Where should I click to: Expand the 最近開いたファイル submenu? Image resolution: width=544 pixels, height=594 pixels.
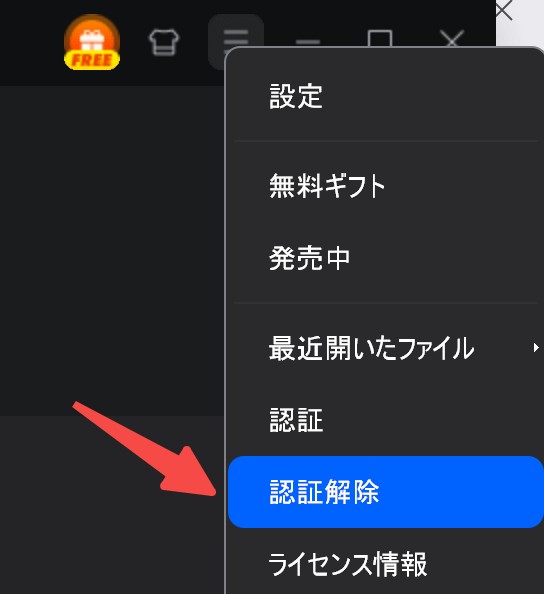click(x=386, y=348)
